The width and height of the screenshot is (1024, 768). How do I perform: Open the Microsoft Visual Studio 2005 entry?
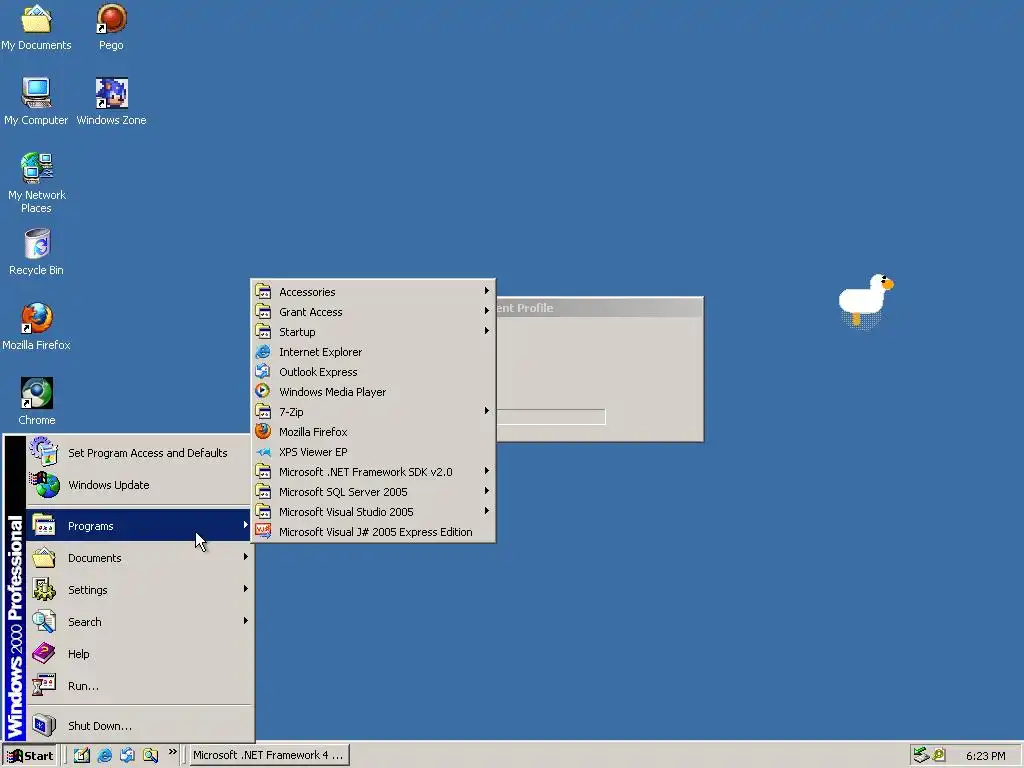pyautogui.click(x=373, y=512)
